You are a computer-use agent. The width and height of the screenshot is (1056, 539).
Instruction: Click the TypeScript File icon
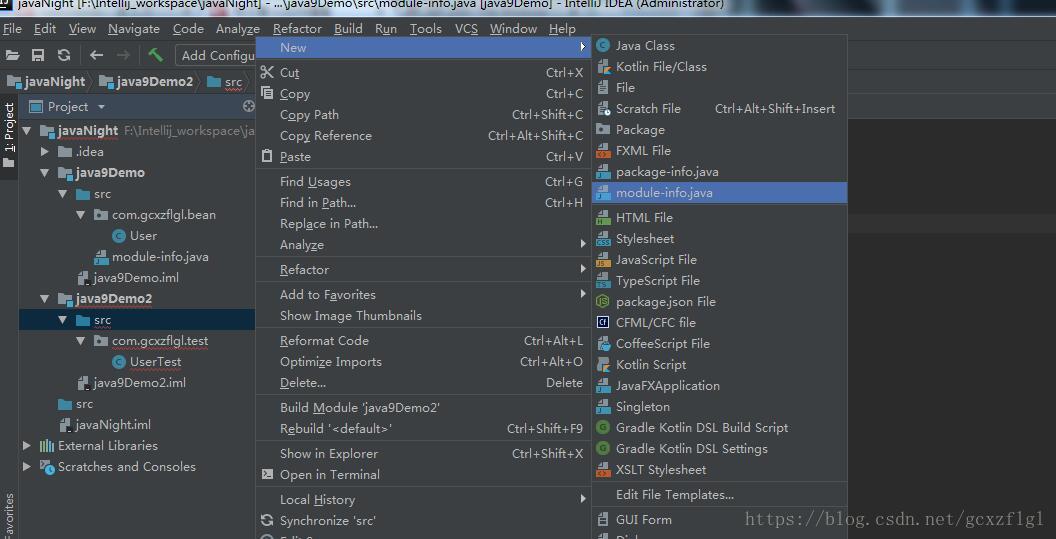pos(603,280)
